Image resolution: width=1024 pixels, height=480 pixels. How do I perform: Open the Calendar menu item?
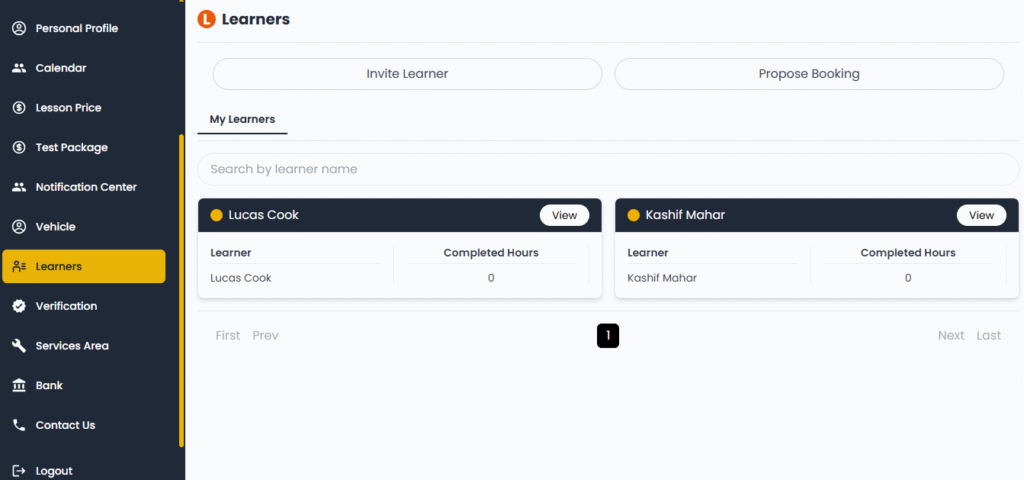click(60, 68)
